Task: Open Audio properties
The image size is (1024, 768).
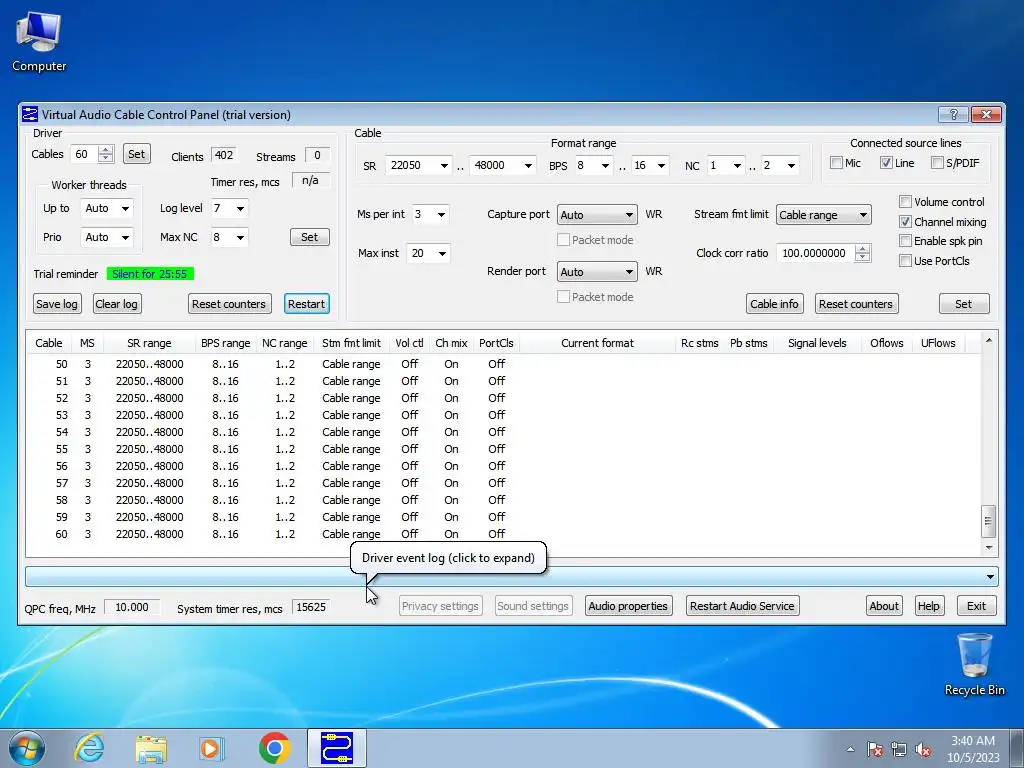Action: (x=628, y=606)
